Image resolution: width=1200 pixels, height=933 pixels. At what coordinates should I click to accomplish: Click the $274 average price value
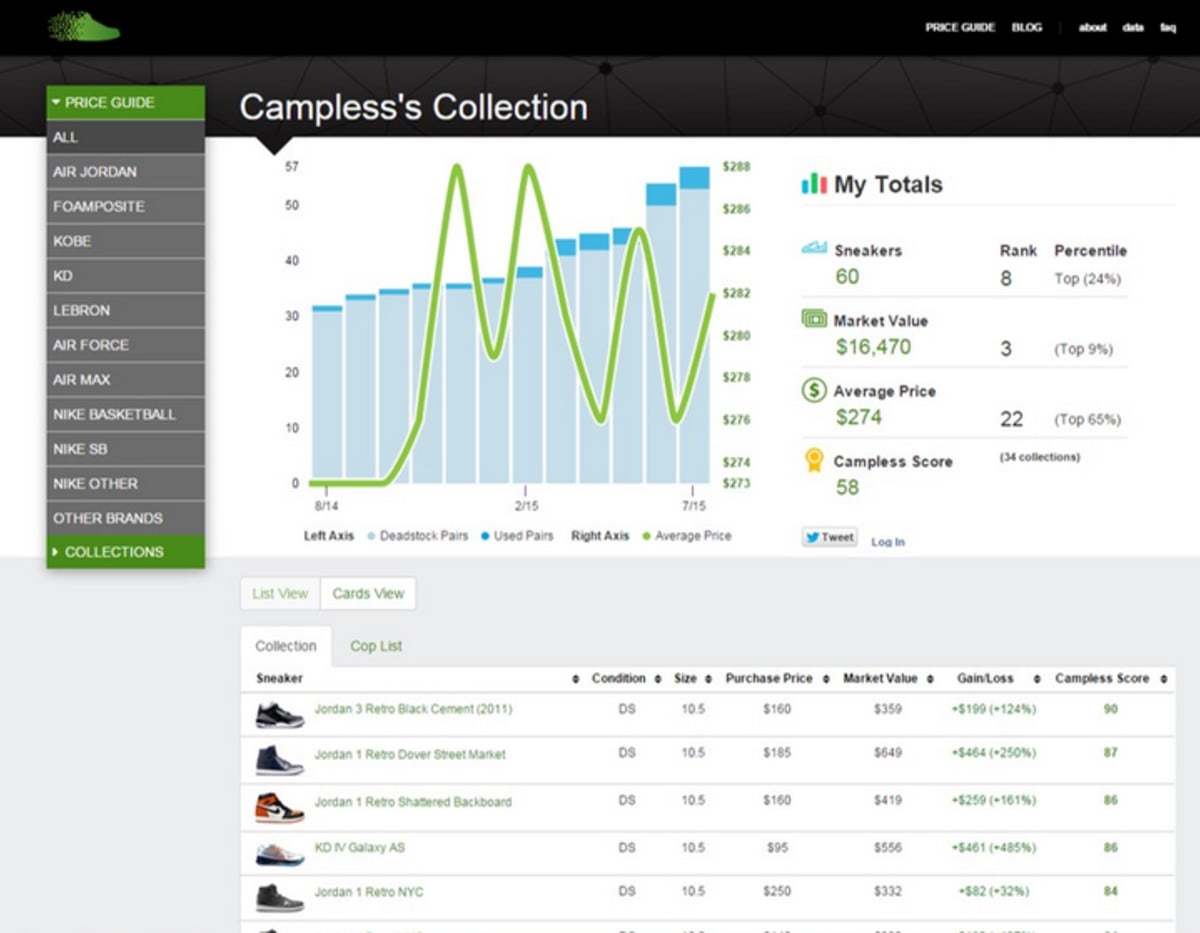click(859, 417)
